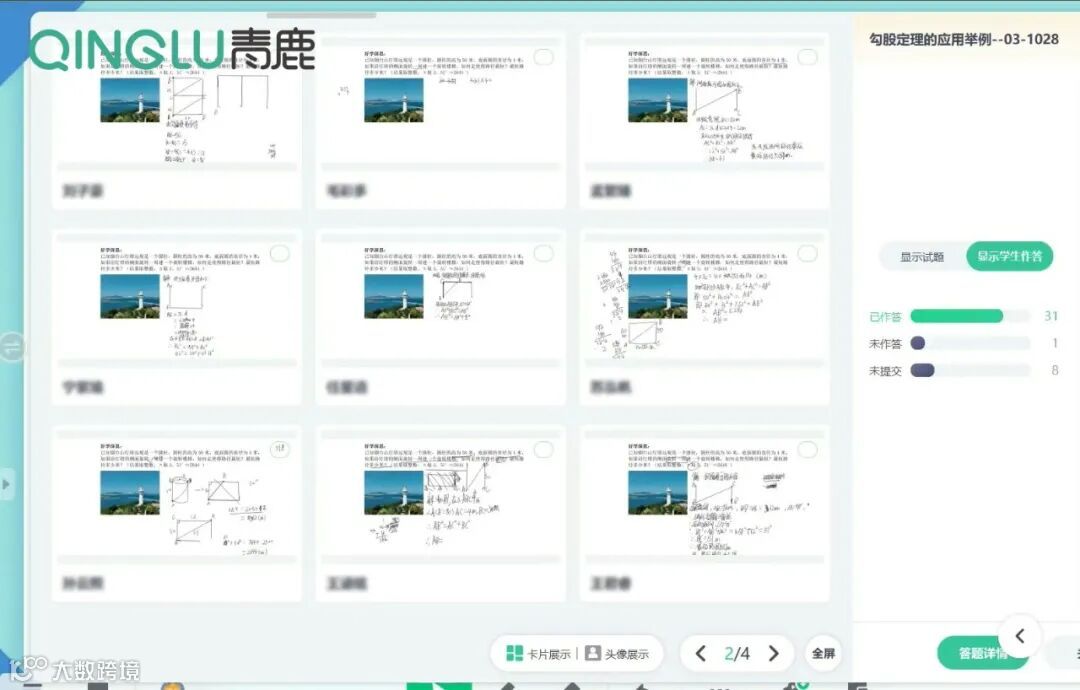Tick selection circle on top-row right card

[807, 57]
